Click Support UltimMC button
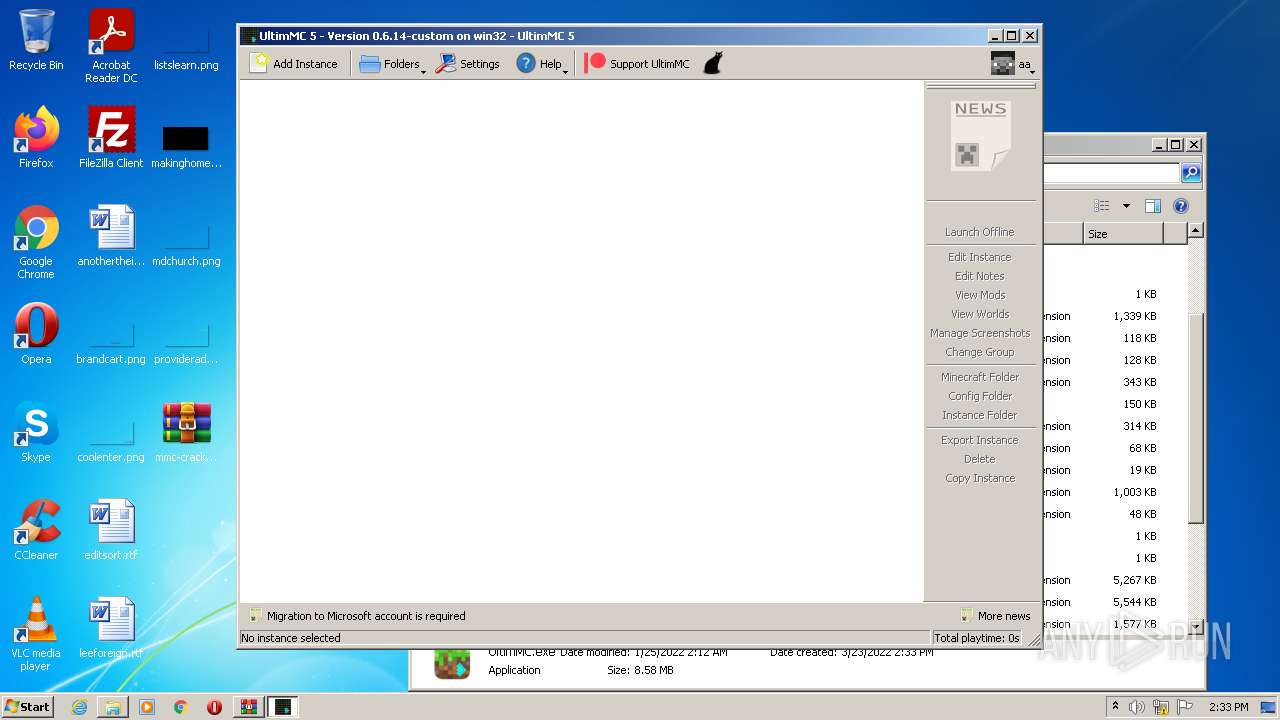The image size is (1280, 720). pyautogui.click(x=638, y=64)
